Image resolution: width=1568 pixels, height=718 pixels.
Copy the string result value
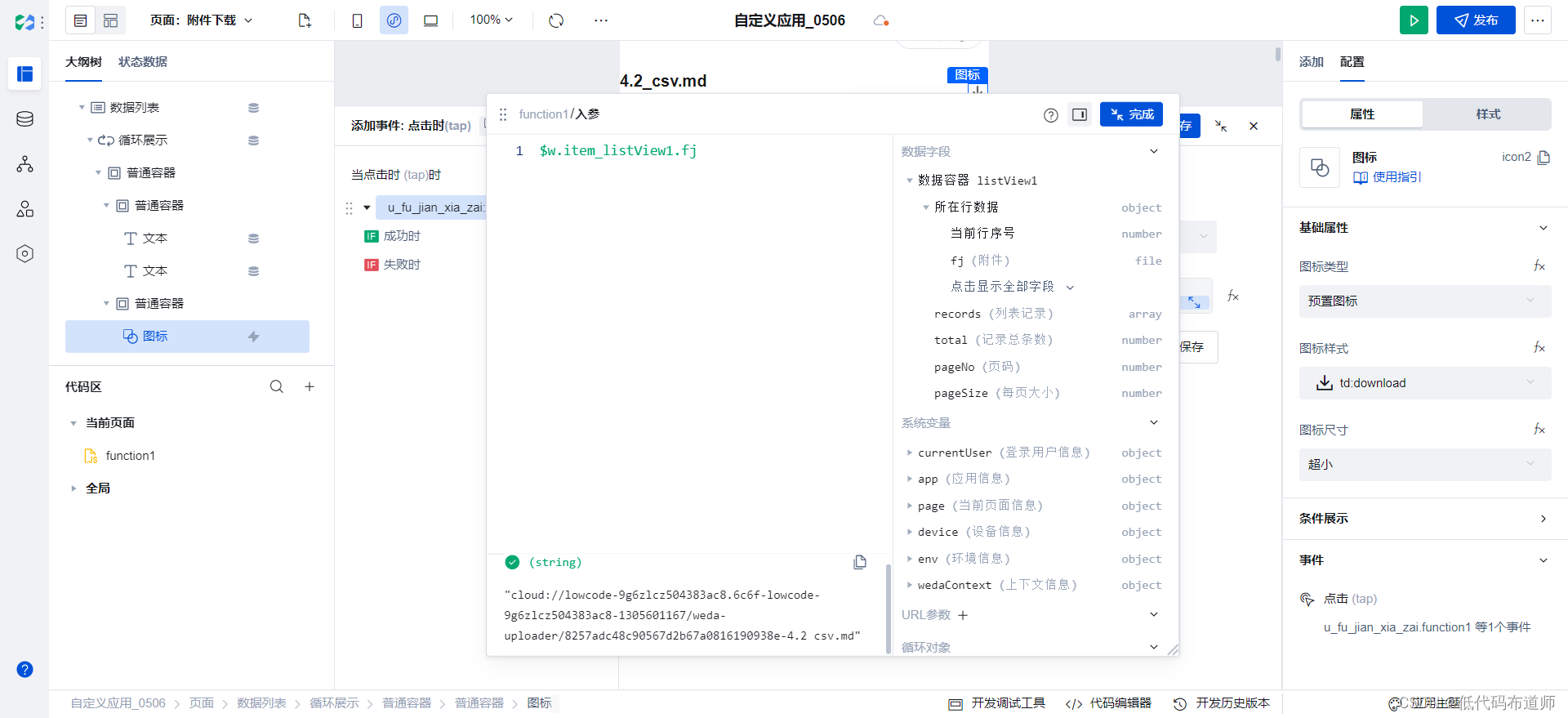click(x=860, y=562)
